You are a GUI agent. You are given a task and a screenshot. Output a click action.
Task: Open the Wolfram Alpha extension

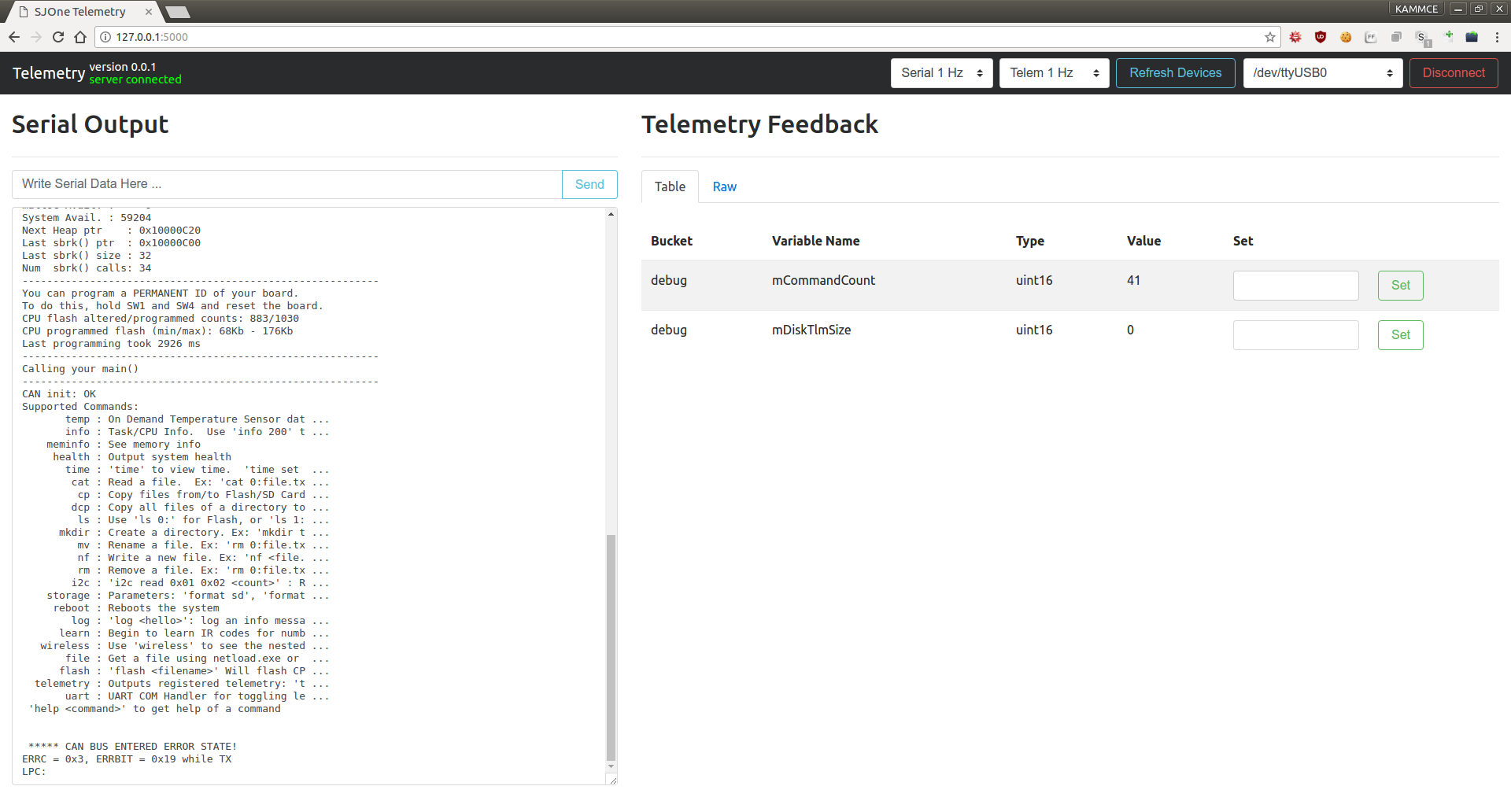(x=1295, y=37)
